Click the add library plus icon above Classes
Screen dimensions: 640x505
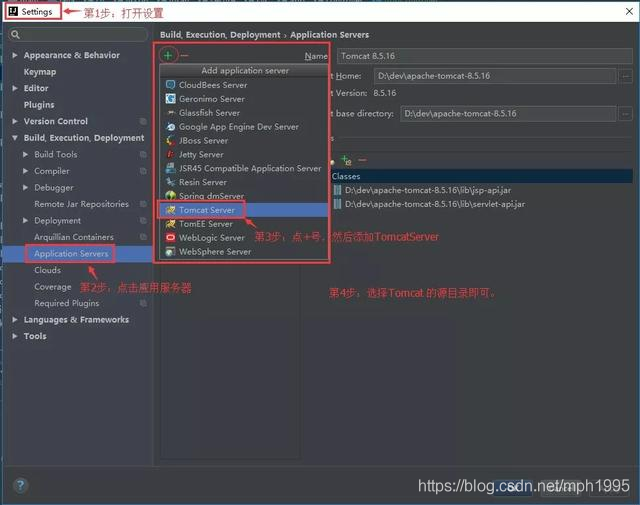point(346,160)
